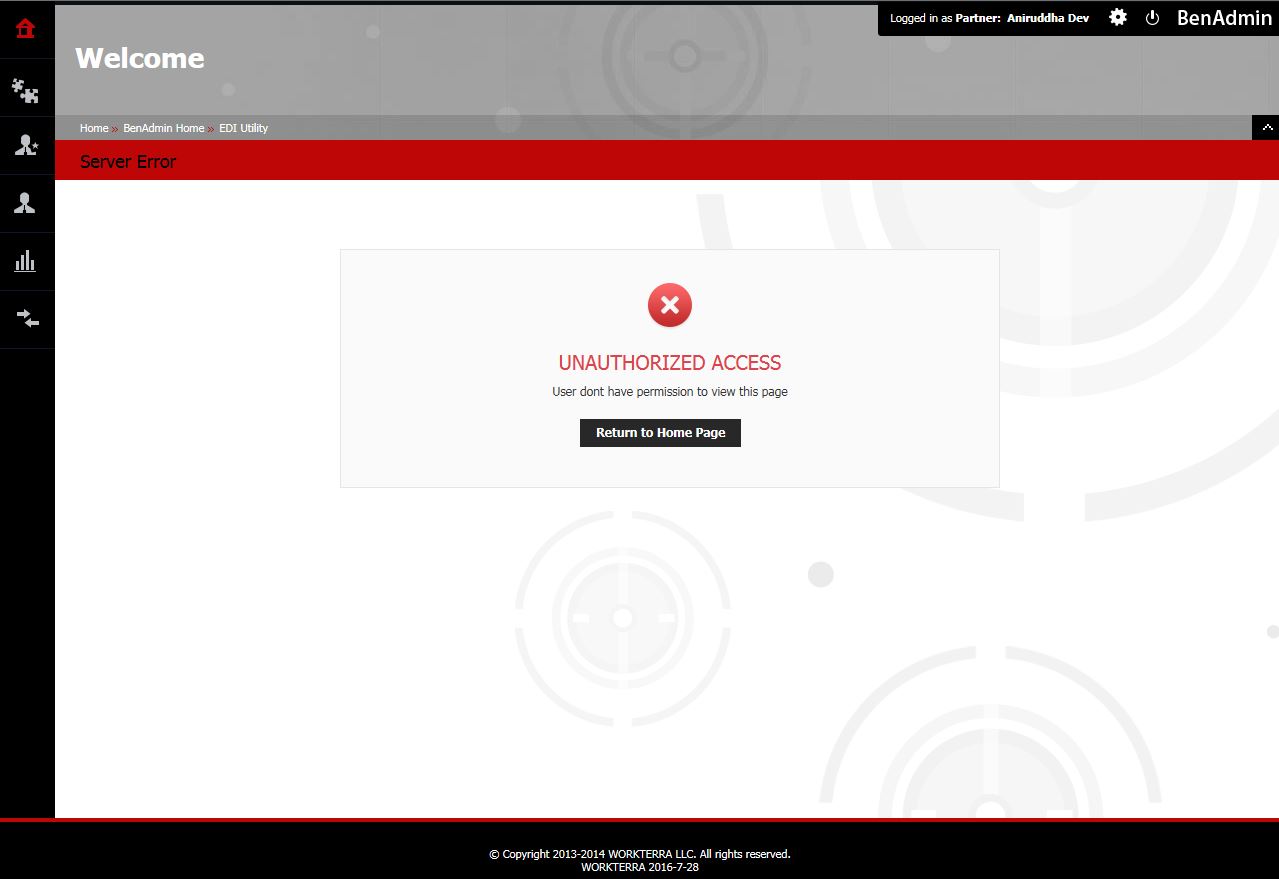Log out using the power icon

1152,18
